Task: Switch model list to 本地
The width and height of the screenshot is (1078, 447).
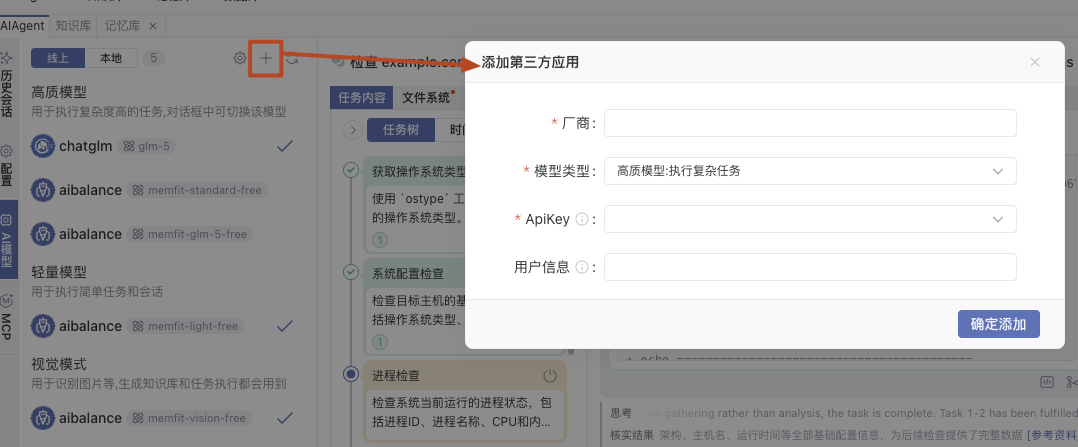Action: pyautogui.click(x=111, y=58)
